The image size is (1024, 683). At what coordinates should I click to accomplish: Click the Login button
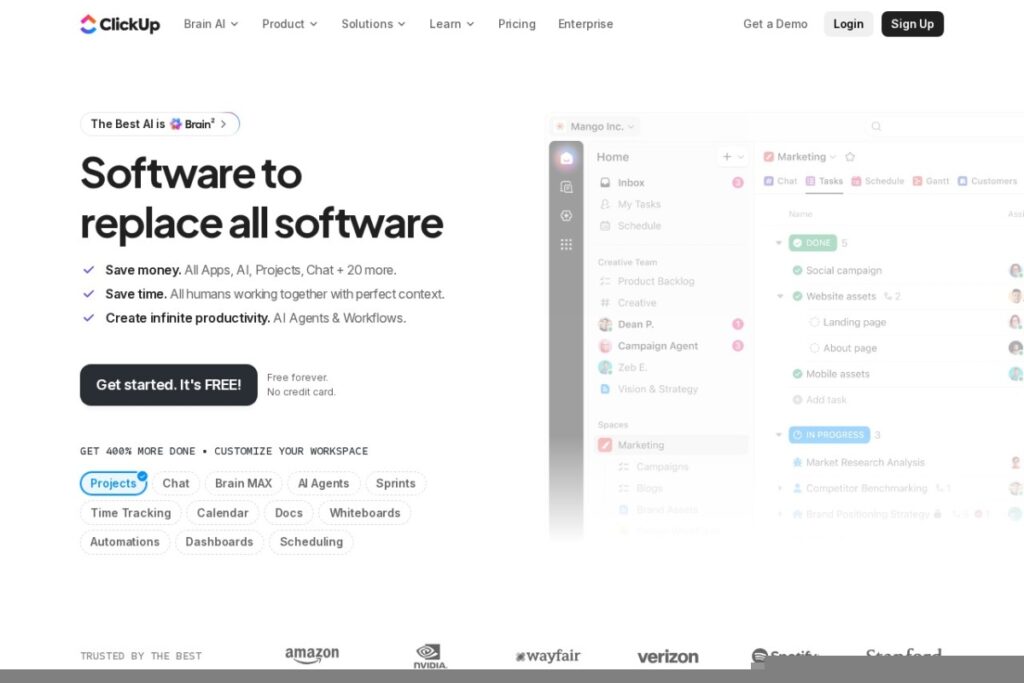848,24
